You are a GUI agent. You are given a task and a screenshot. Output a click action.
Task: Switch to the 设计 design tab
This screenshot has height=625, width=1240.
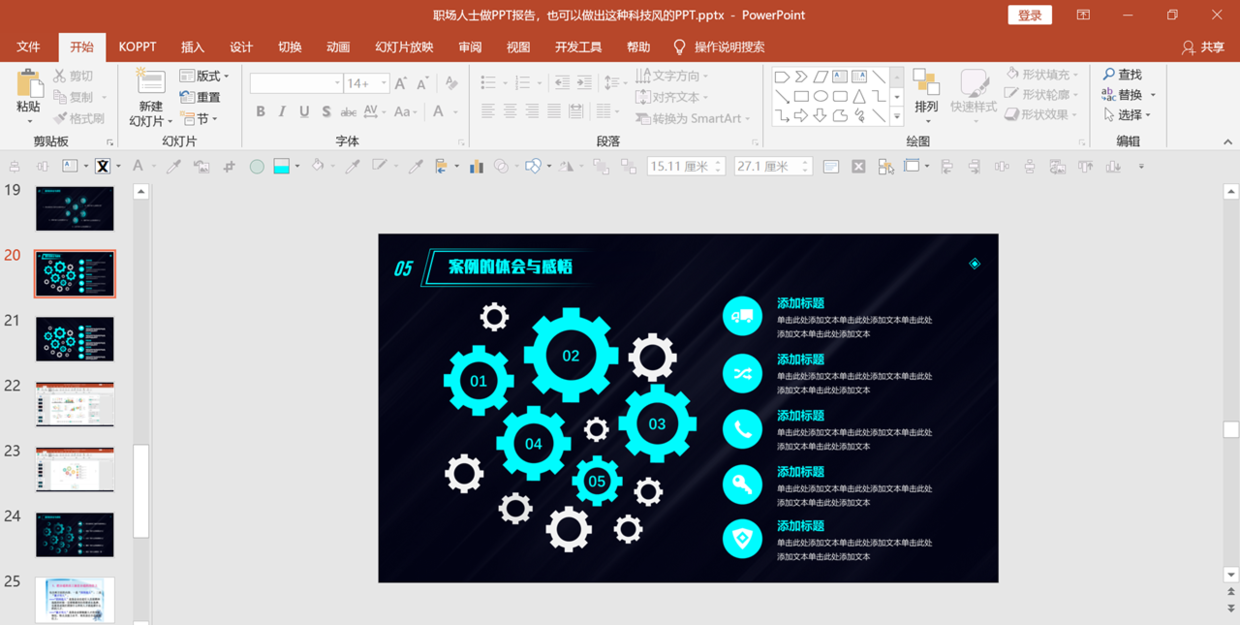point(241,47)
